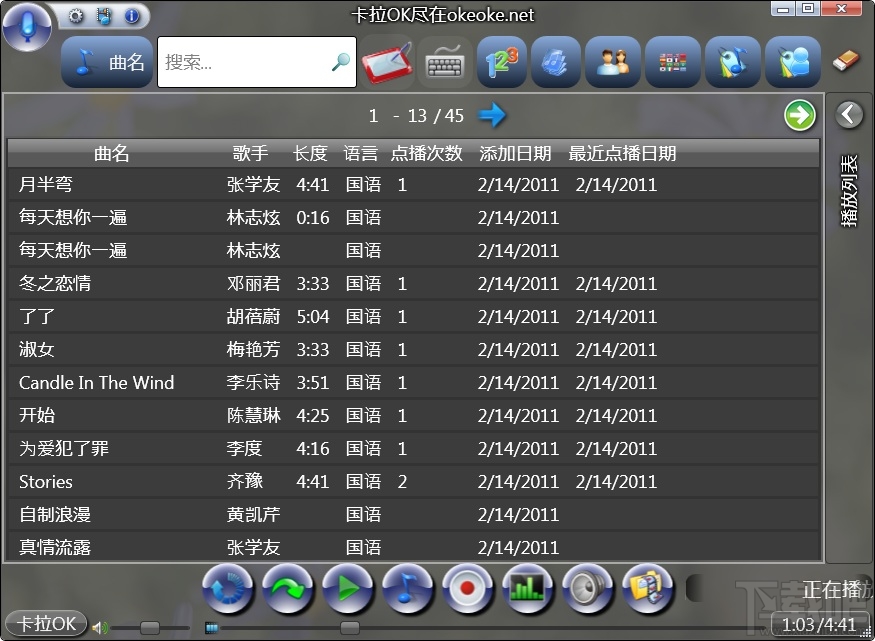The width and height of the screenshot is (875, 641).
Task: Expand the 播放列表 playlist panel chevron
Action: click(849, 114)
